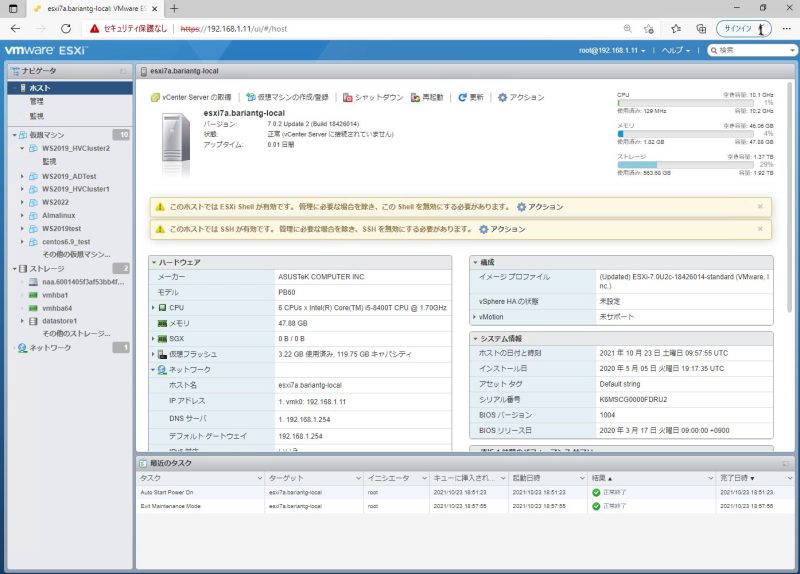The height and width of the screenshot is (574, 800).
Task: Dismiss the ESXi Shell warning banner
Action: (760, 207)
